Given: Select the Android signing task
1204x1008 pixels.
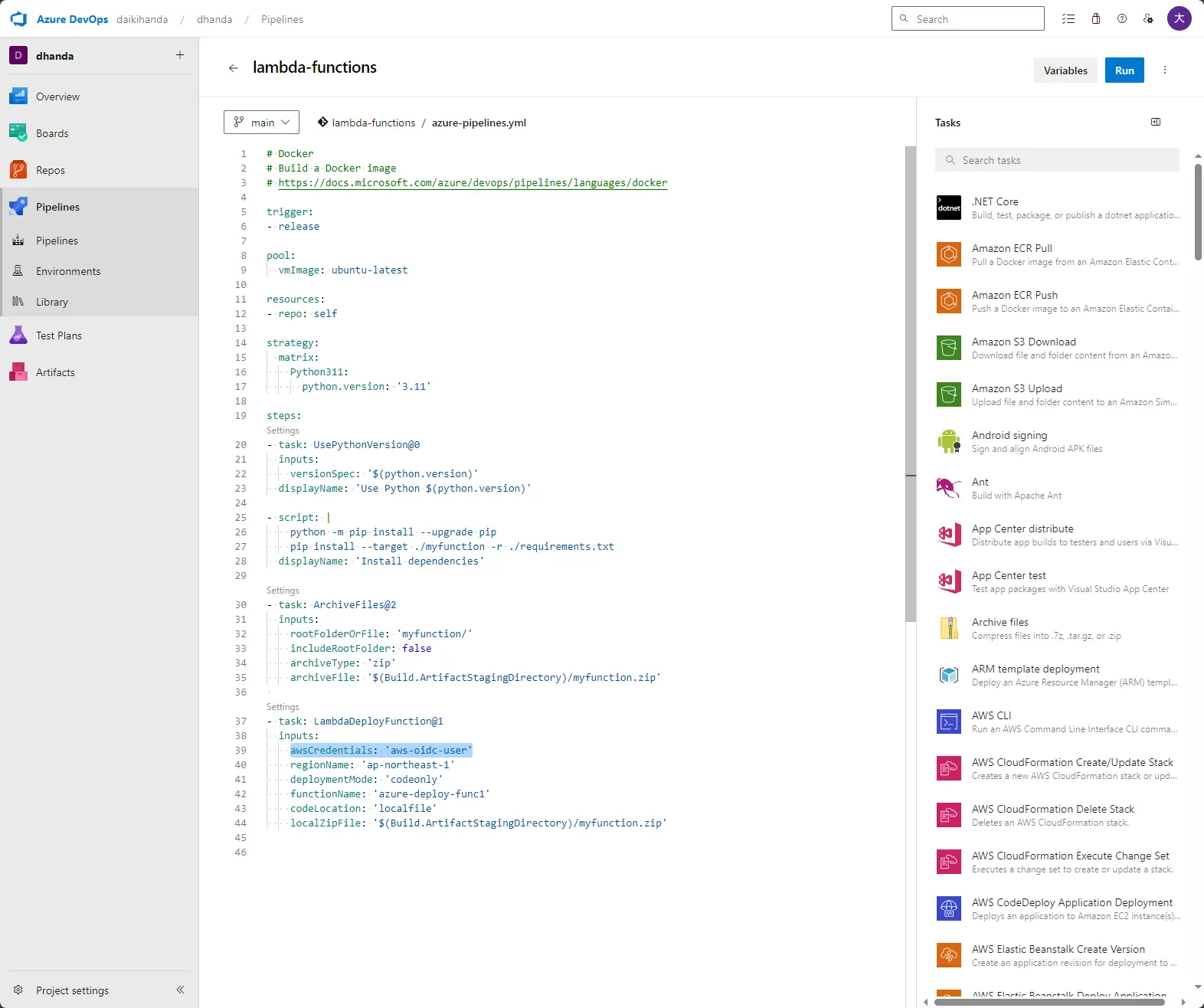Looking at the screenshot, I should pos(1057,441).
